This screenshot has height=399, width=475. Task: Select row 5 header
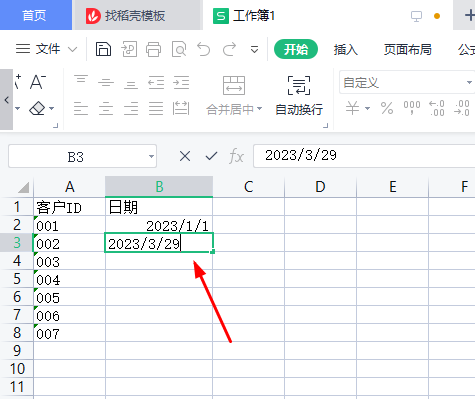point(17,279)
